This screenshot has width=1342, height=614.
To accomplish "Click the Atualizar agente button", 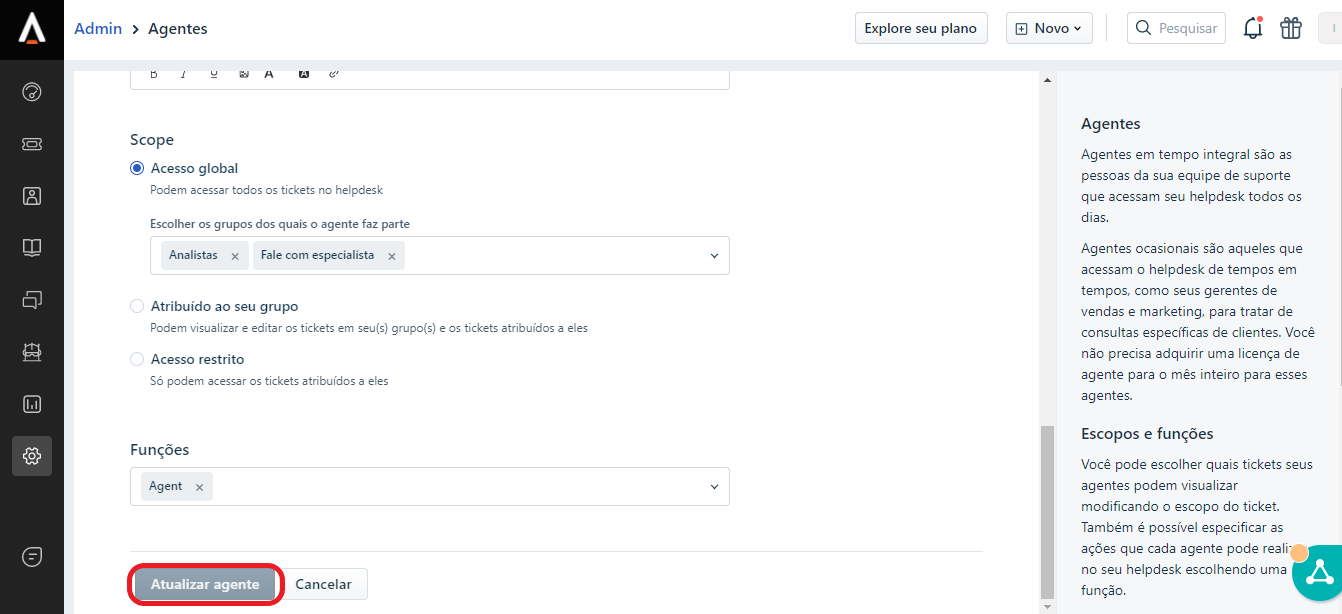I will click(205, 584).
